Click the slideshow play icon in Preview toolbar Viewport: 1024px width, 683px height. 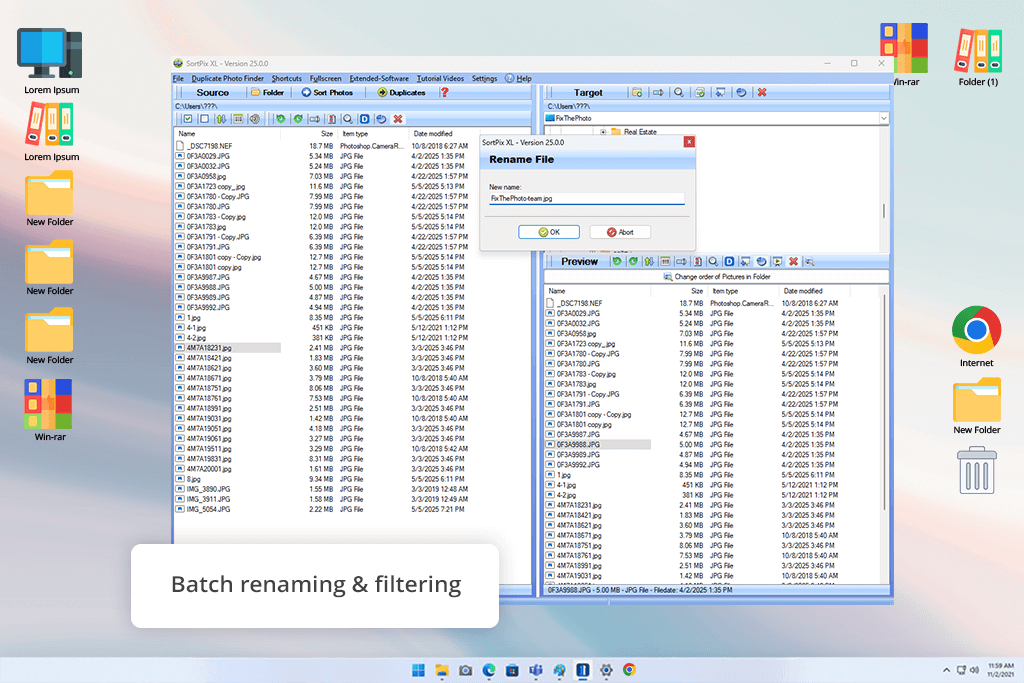[x=777, y=261]
